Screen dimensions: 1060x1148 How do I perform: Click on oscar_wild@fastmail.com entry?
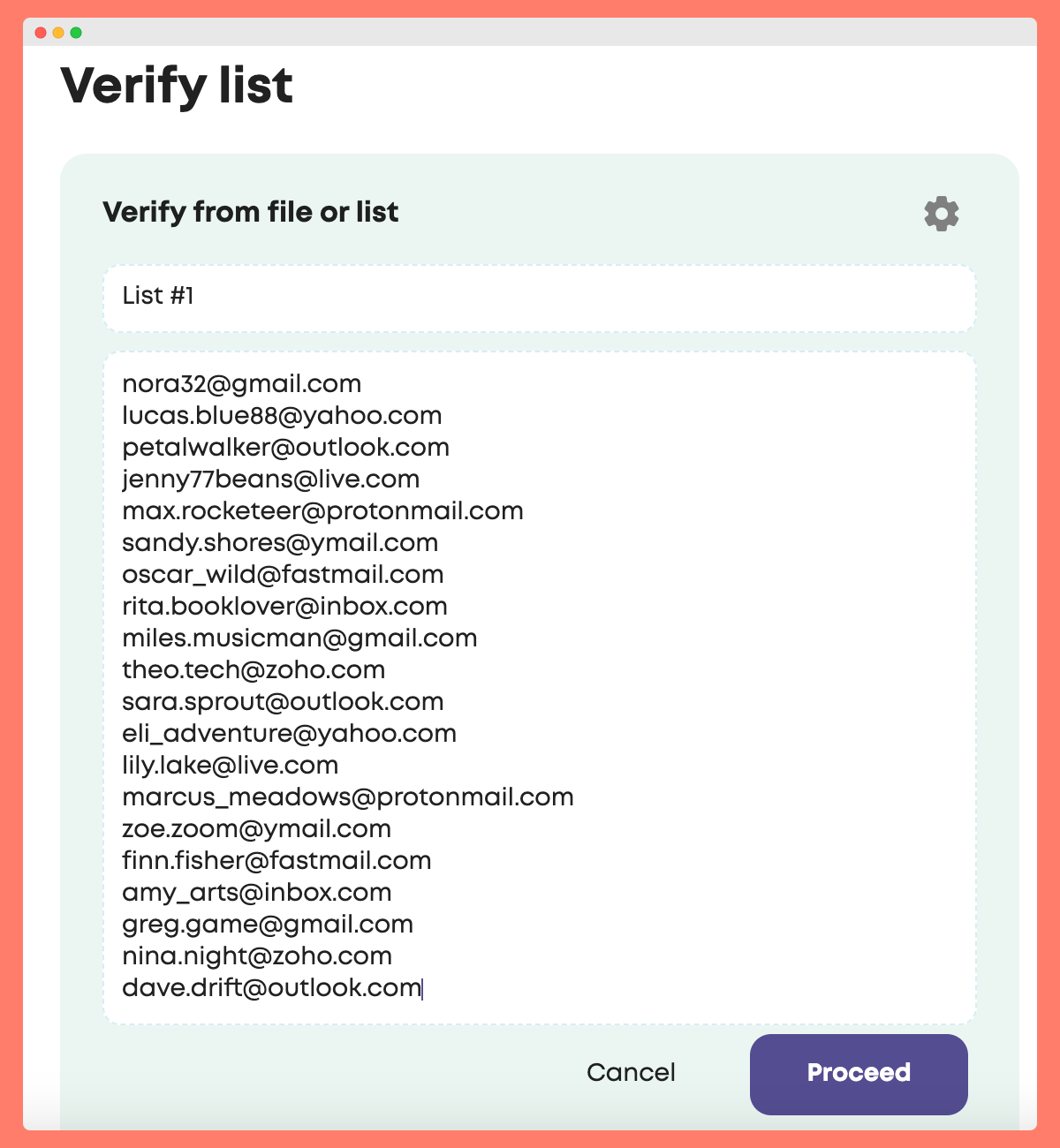[x=283, y=575]
